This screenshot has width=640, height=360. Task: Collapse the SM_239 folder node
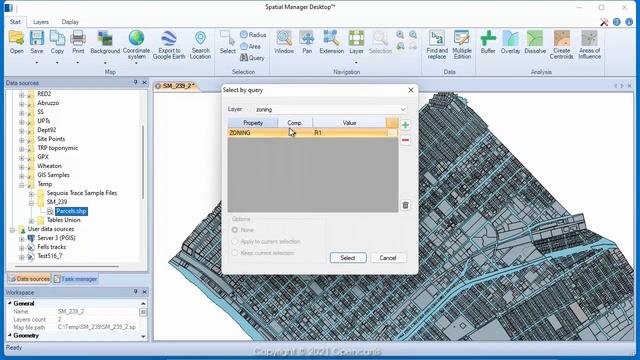[x=31, y=202]
